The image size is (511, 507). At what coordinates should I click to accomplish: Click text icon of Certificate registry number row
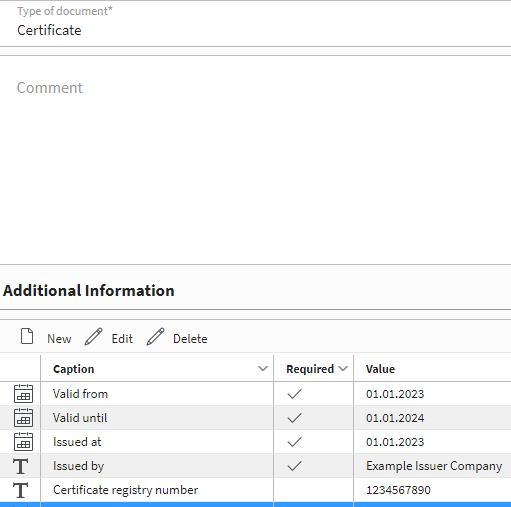[x=21, y=490]
